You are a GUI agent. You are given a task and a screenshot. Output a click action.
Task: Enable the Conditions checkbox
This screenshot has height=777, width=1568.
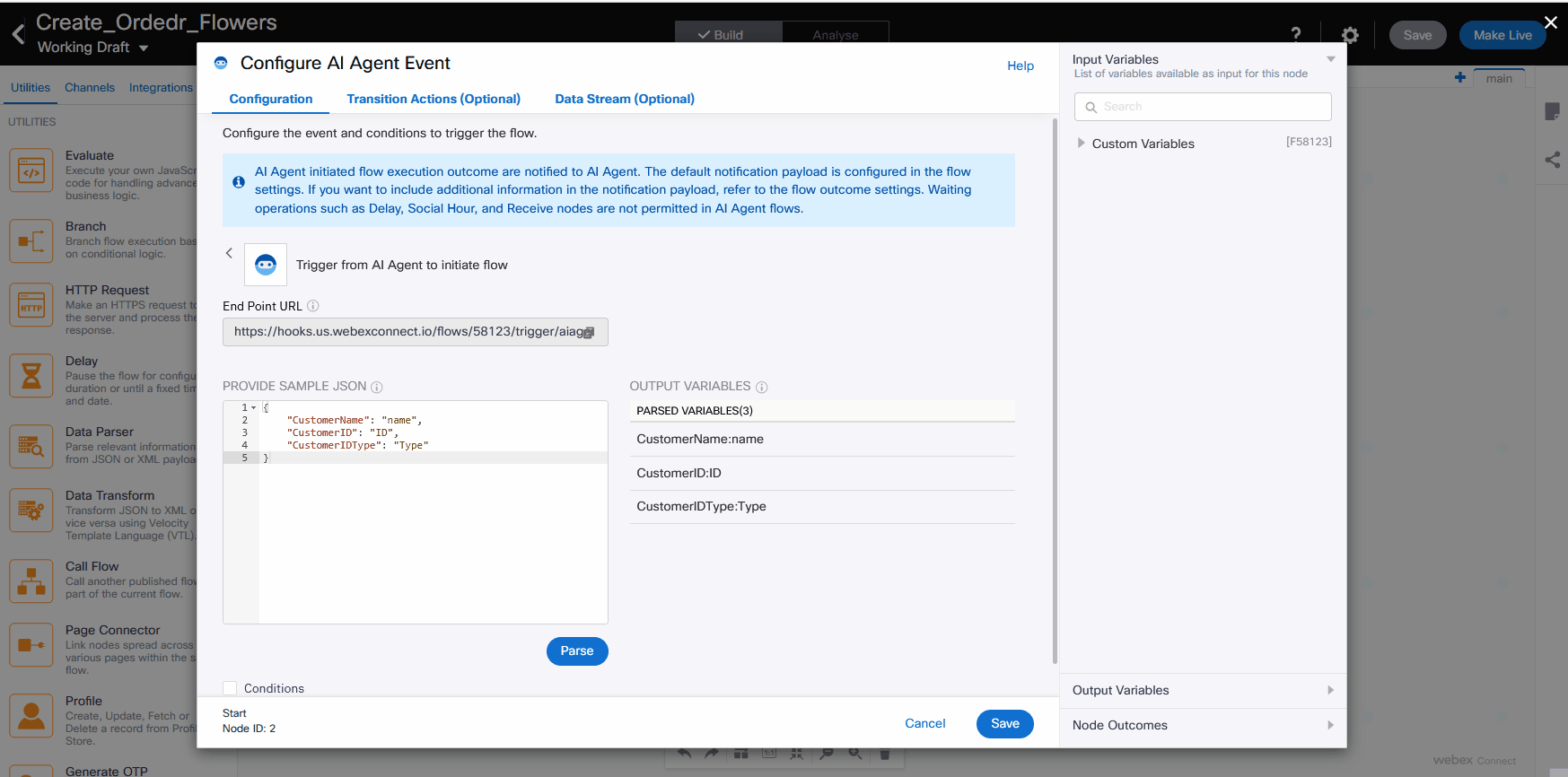click(230, 688)
